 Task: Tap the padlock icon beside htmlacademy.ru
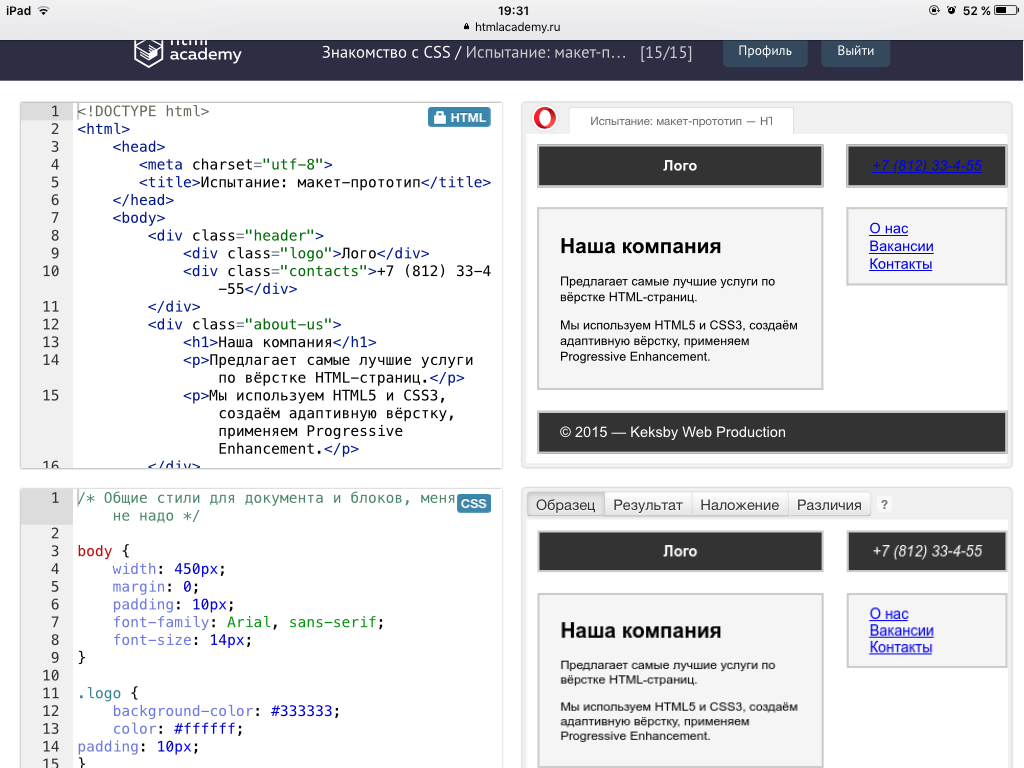[466, 27]
